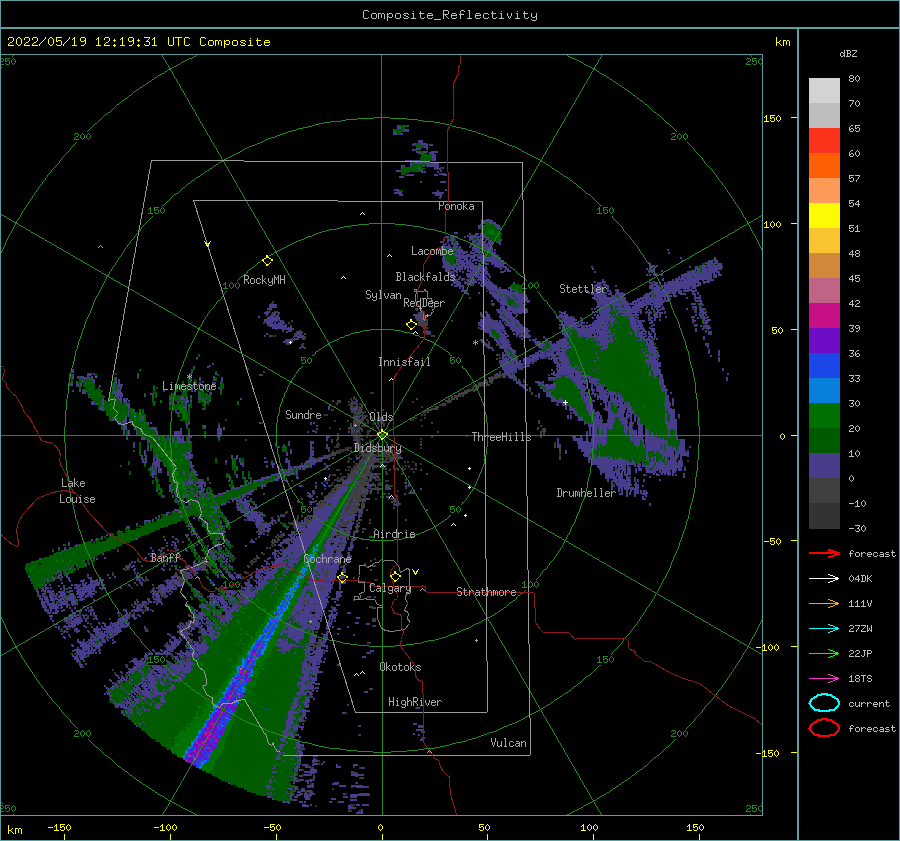Click the ThreeHills city label
Screen dimensions: 900x841
tap(502, 437)
